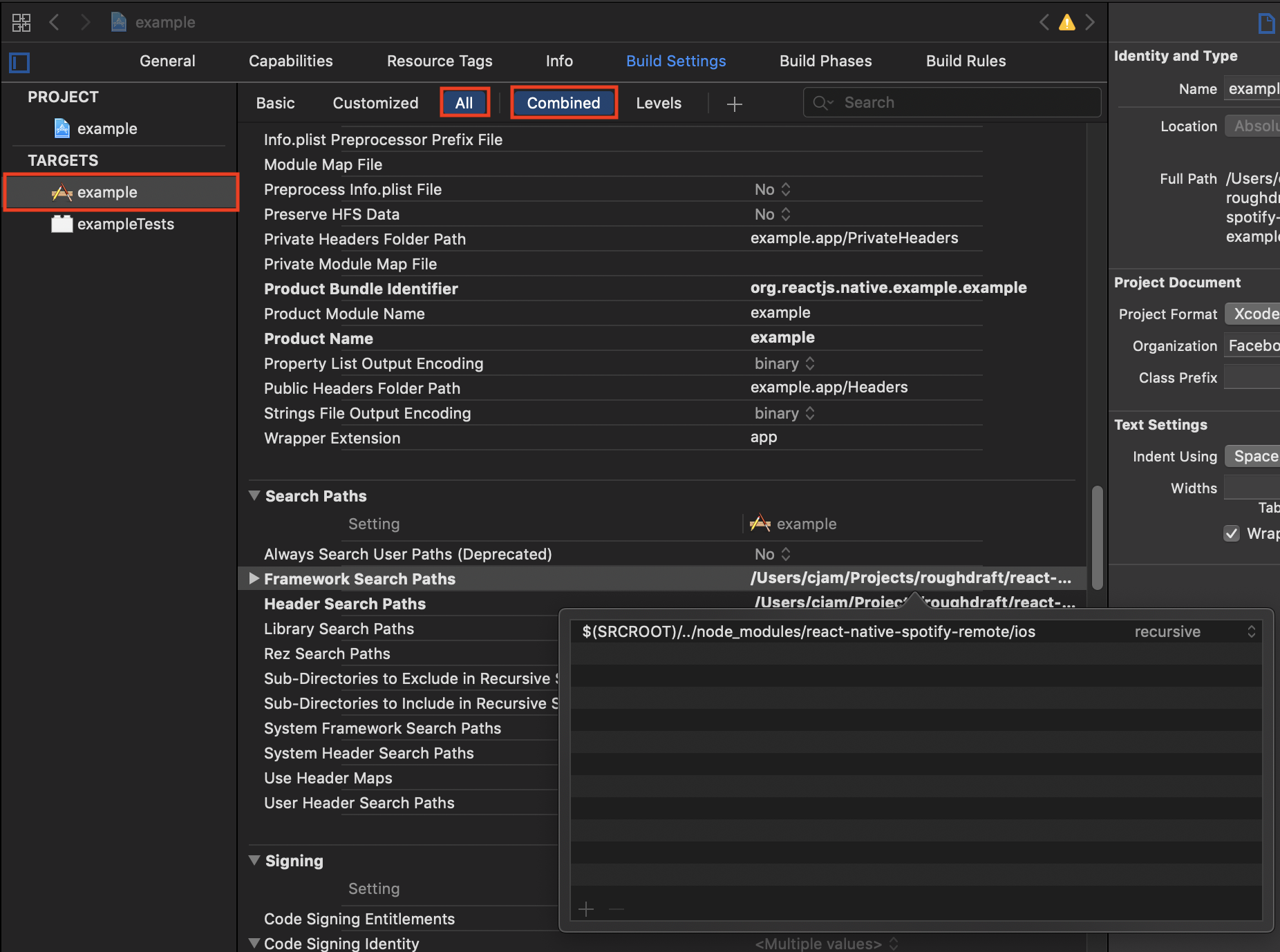Open the Build Rules tab
This screenshot has height=952, width=1280.
tap(966, 61)
